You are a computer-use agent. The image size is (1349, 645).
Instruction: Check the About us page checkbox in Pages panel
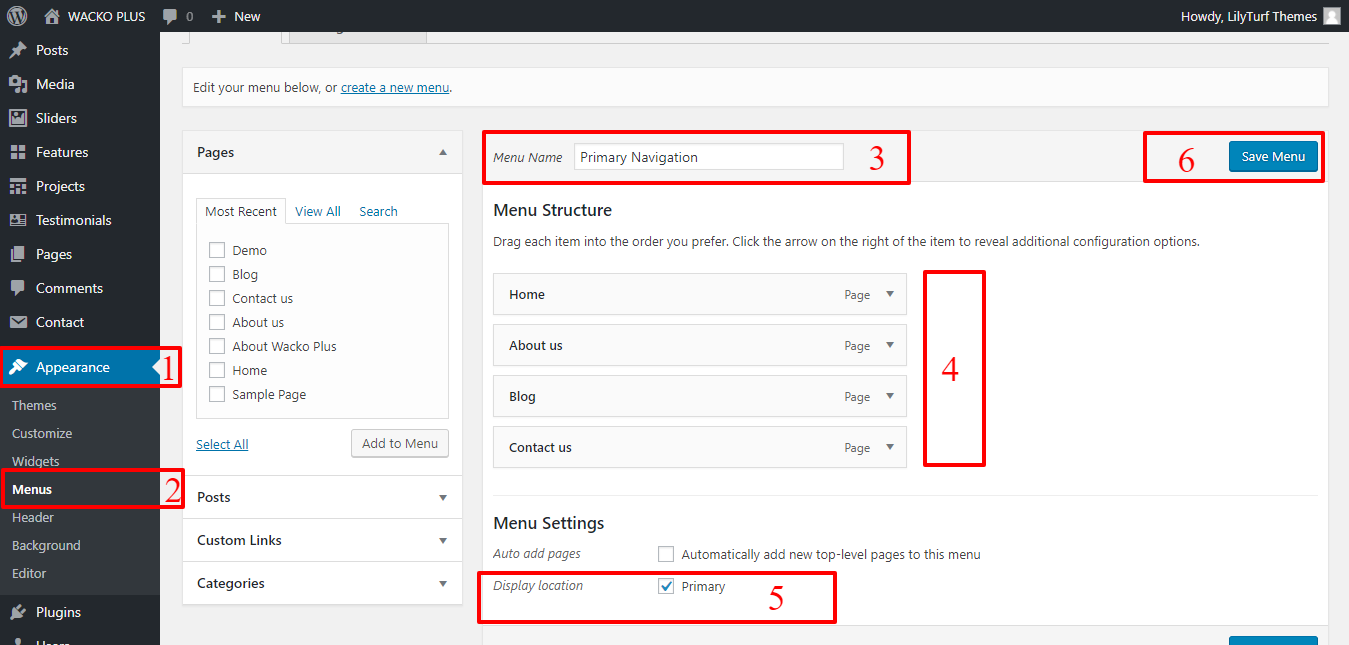(x=217, y=322)
